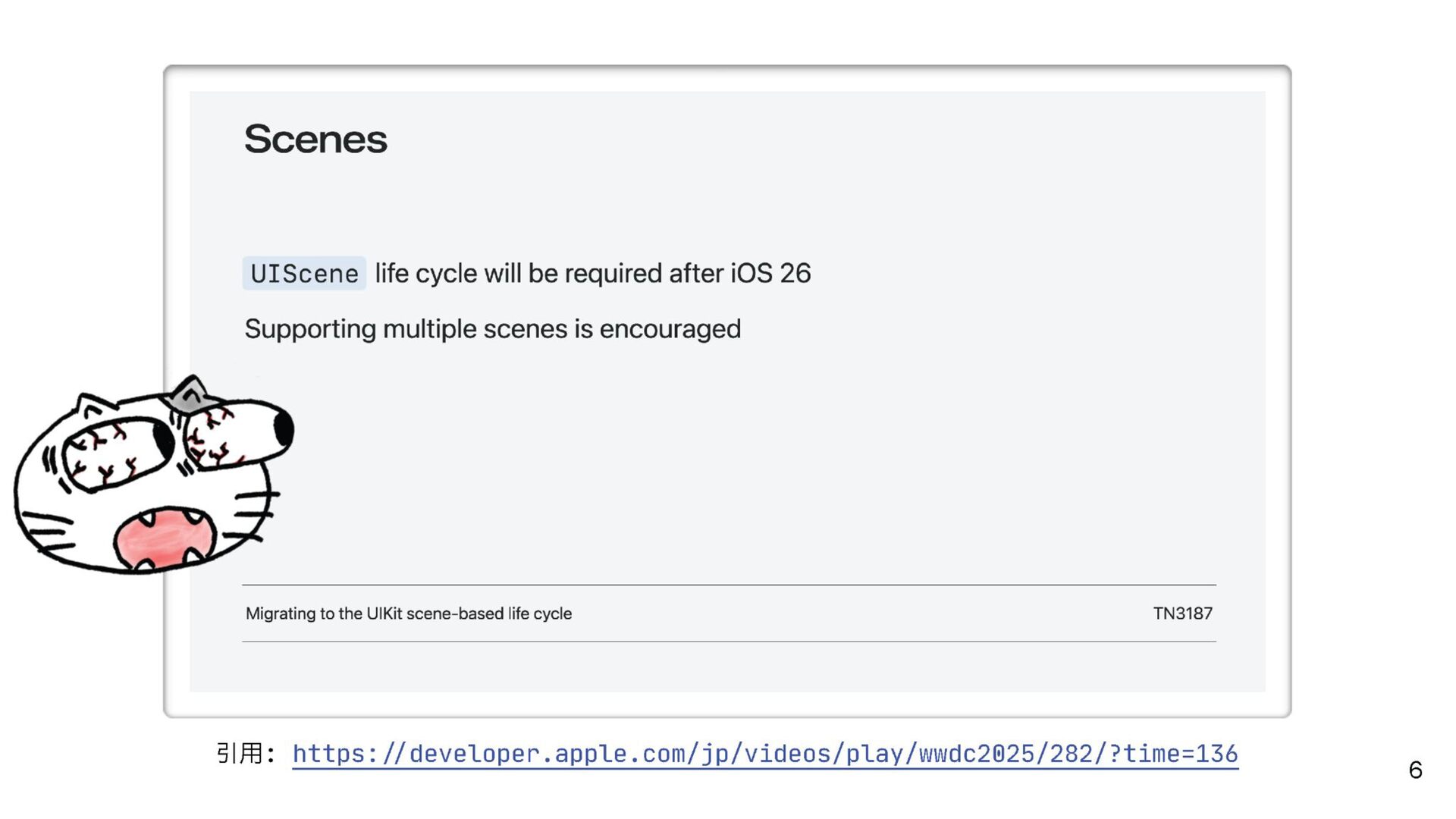Screen dimensions: 1456x819
Task: Click the divider line below the TN3187 row
Action: 728,642
